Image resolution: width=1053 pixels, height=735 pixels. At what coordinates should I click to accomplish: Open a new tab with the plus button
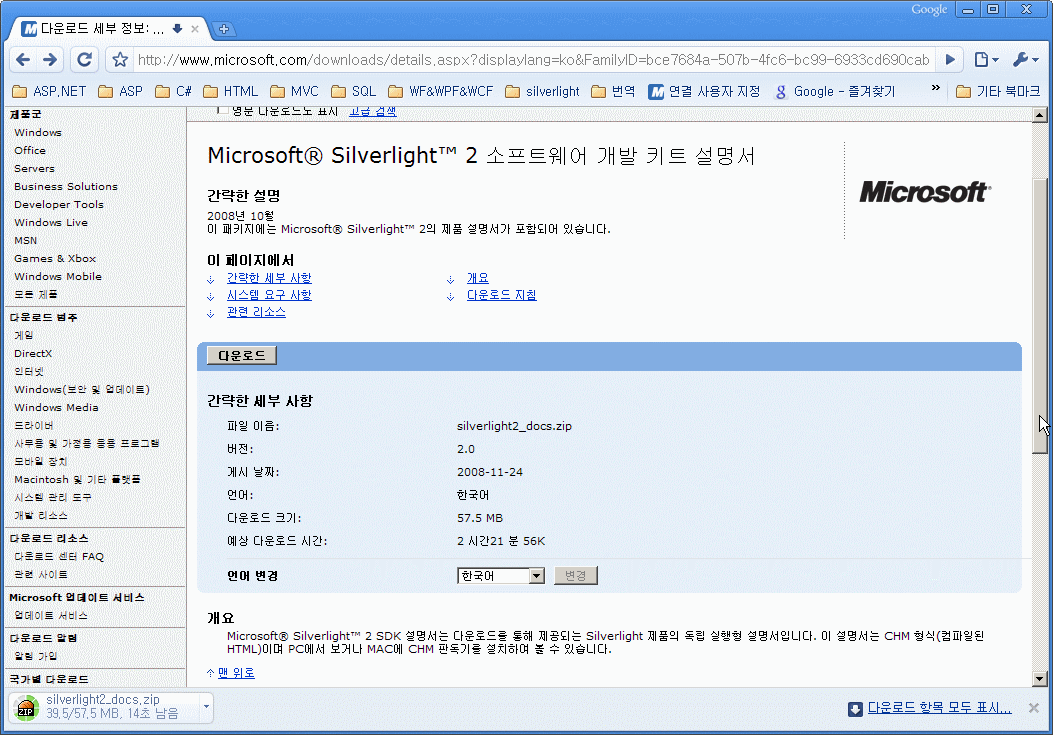[224, 29]
